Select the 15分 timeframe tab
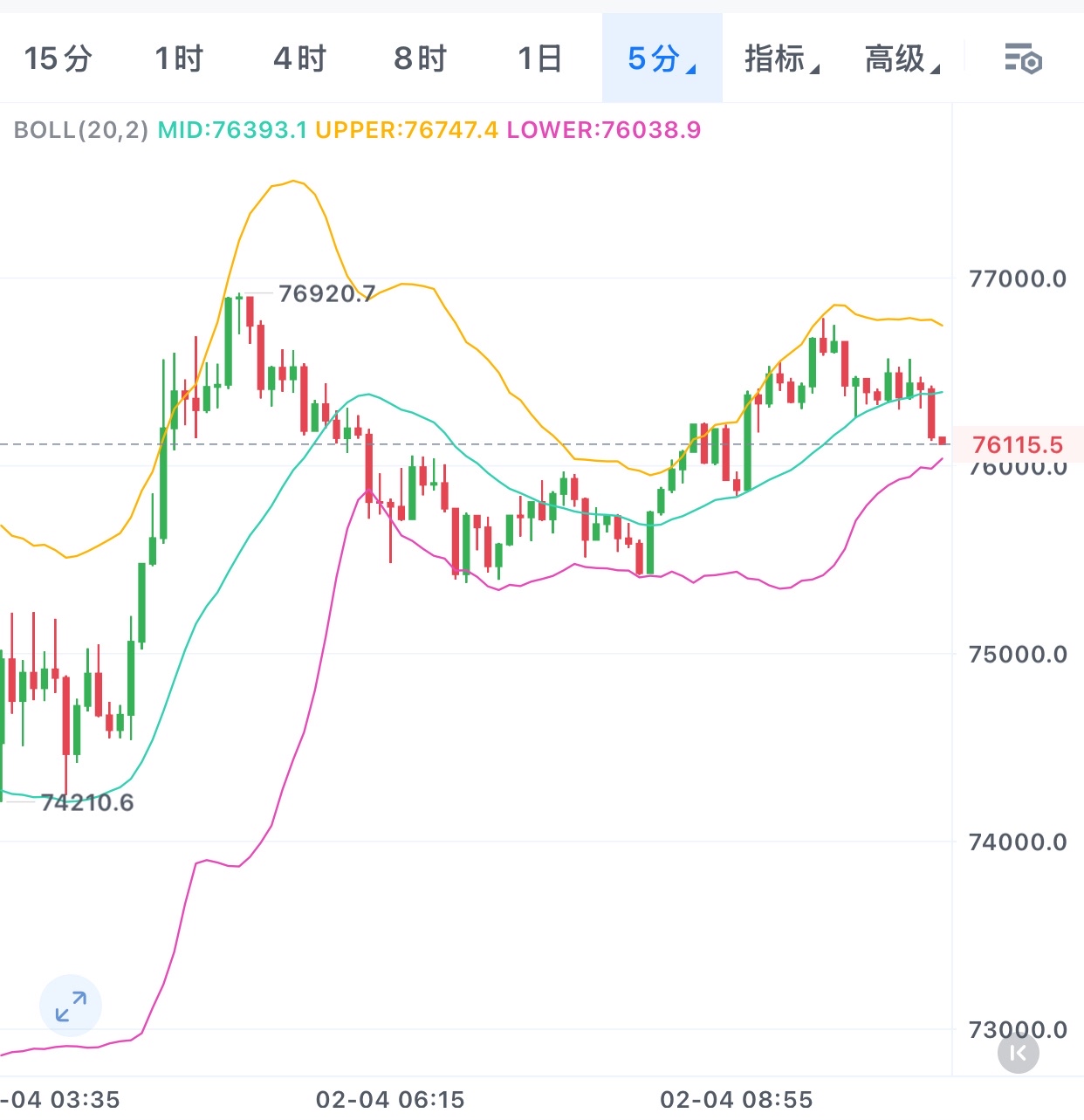 [58, 59]
